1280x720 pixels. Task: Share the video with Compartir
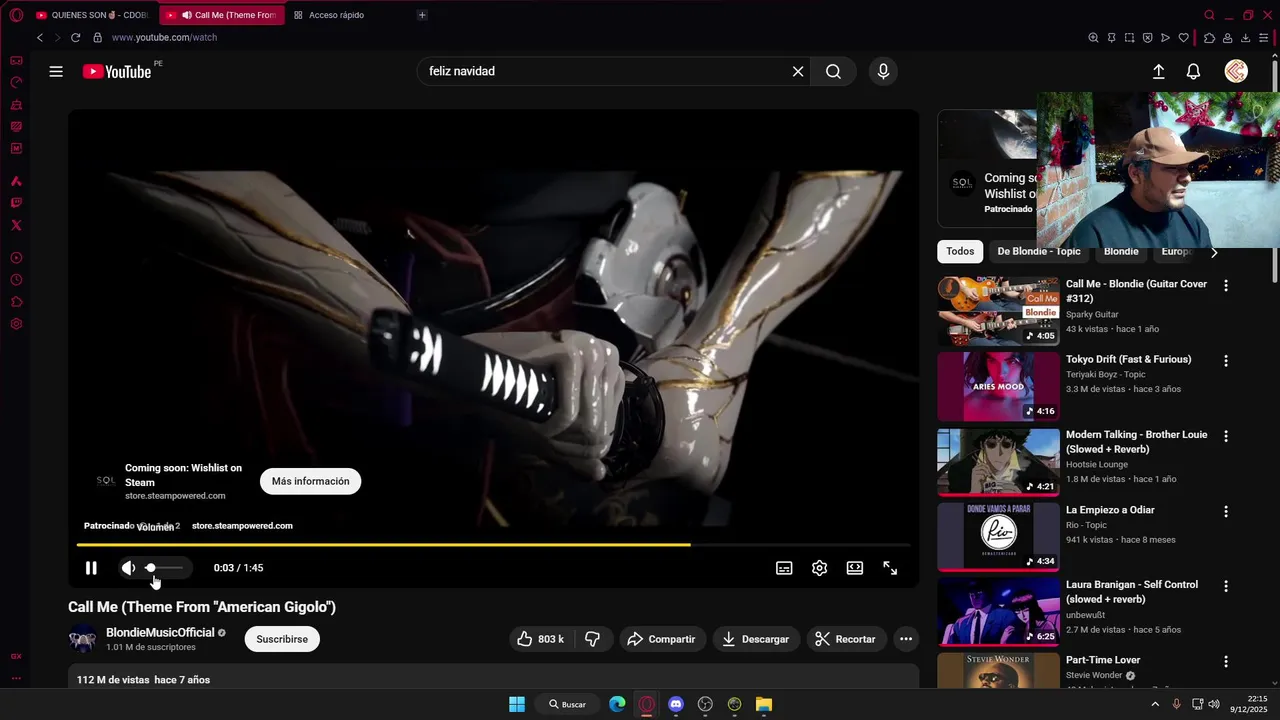pos(662,639)
